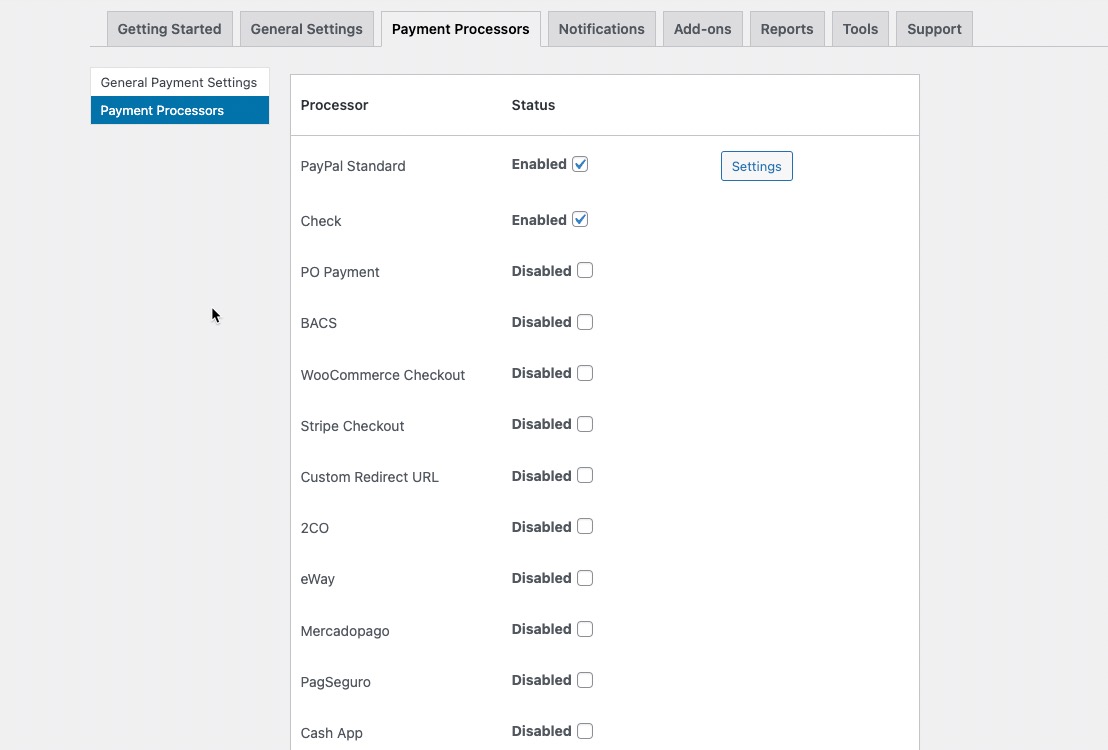Switch to General Settings tab

[306, 29]
